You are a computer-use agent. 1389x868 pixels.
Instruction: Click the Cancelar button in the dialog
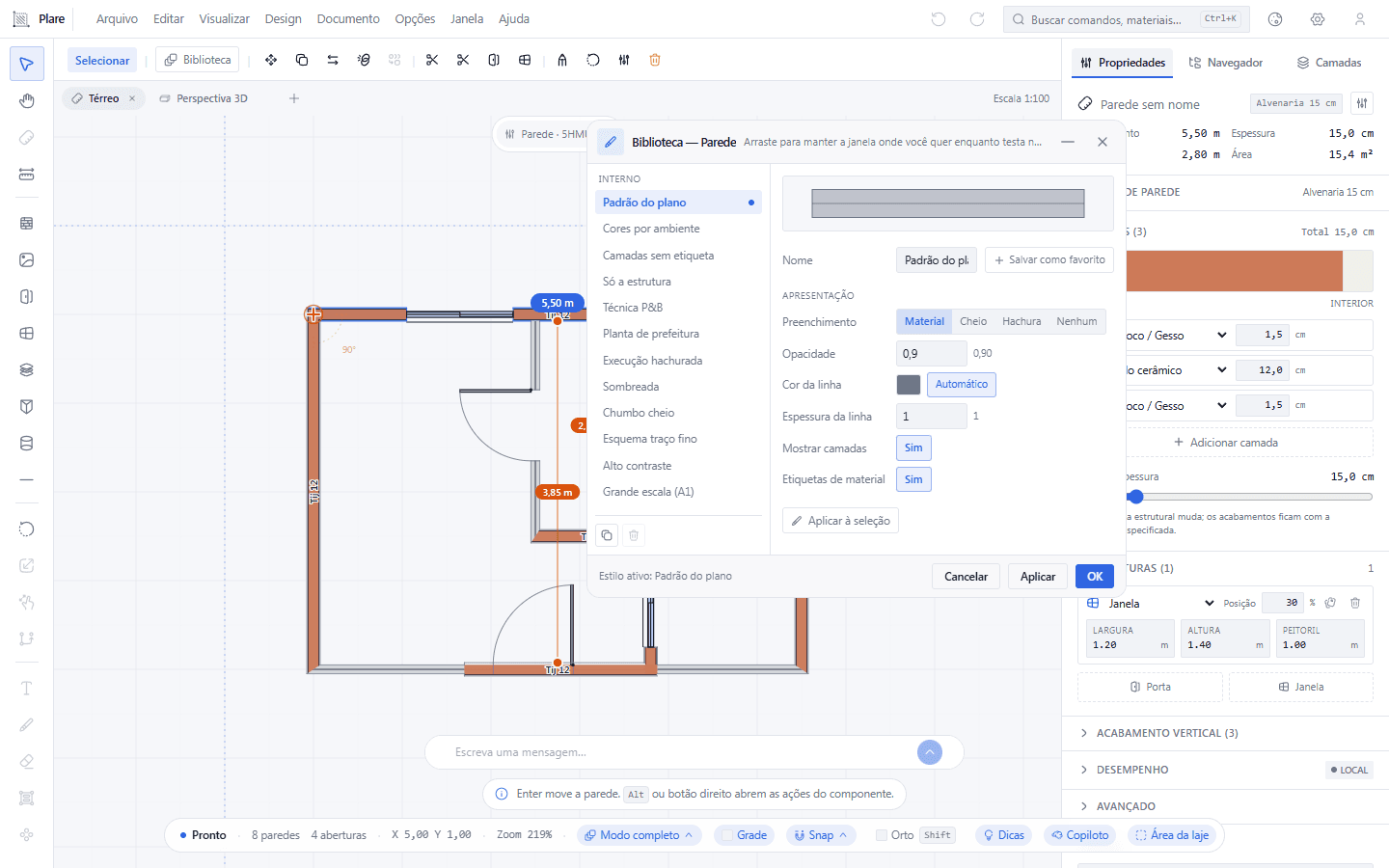point(966,577)
